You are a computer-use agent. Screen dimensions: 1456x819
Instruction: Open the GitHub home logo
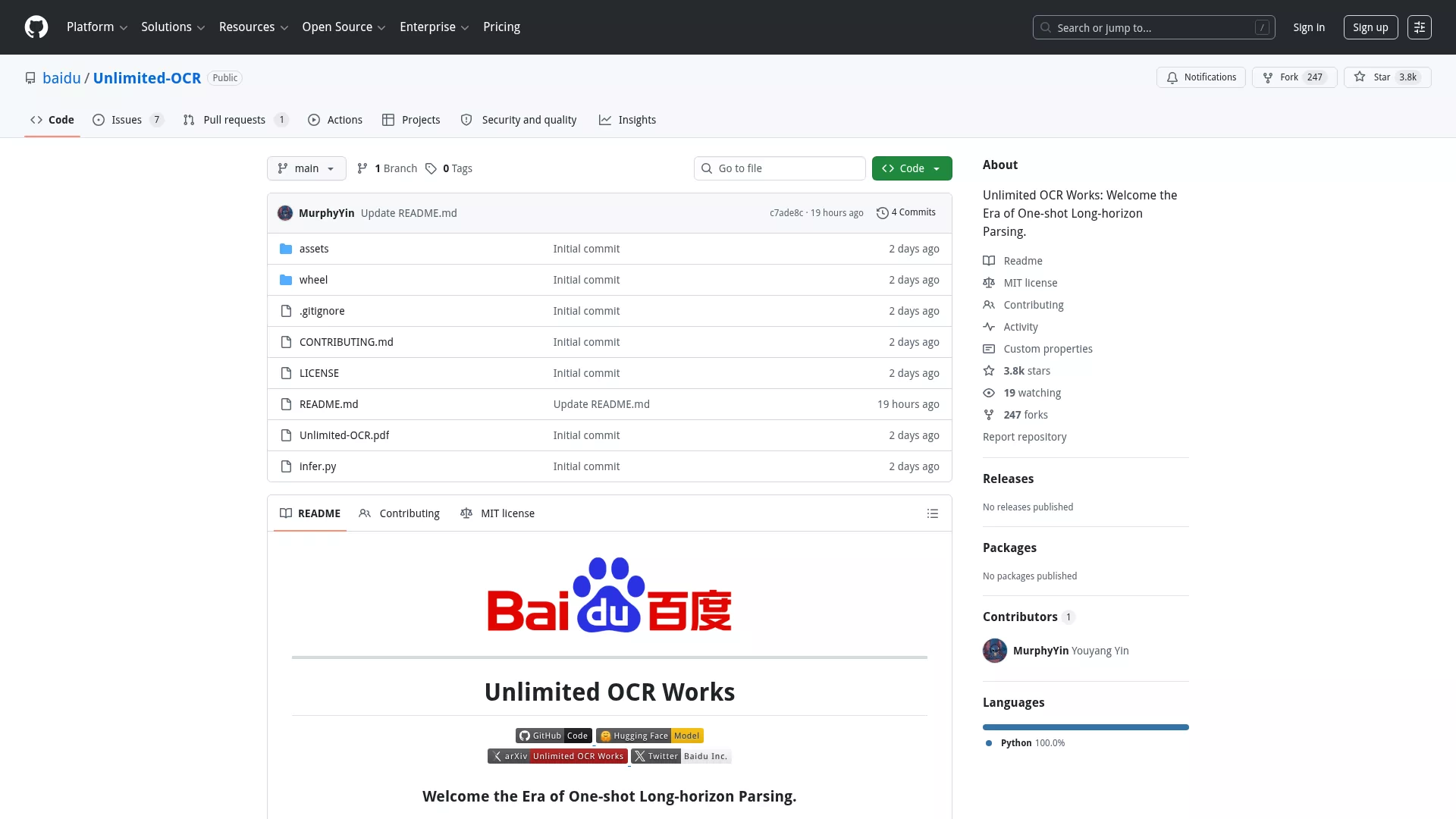click(x=36, y=27)
